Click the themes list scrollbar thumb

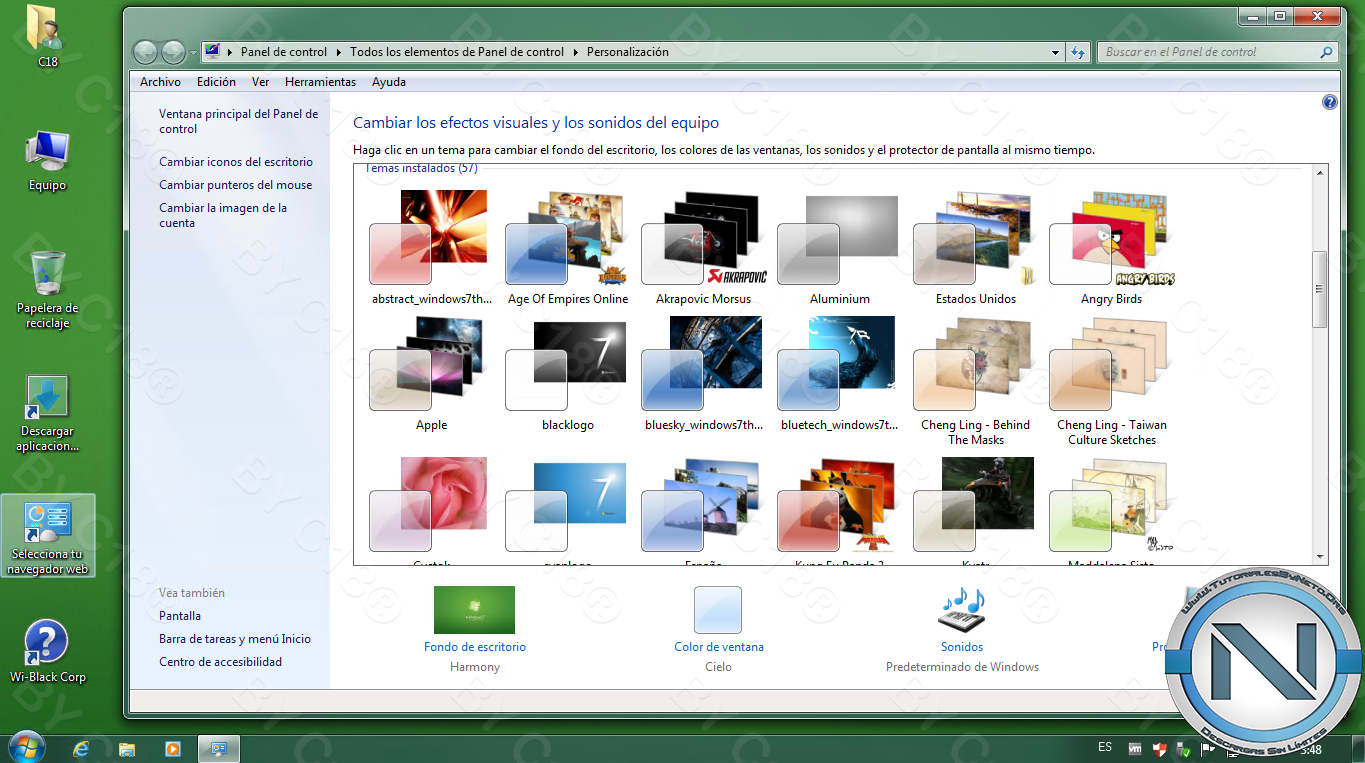[1320, 289]
